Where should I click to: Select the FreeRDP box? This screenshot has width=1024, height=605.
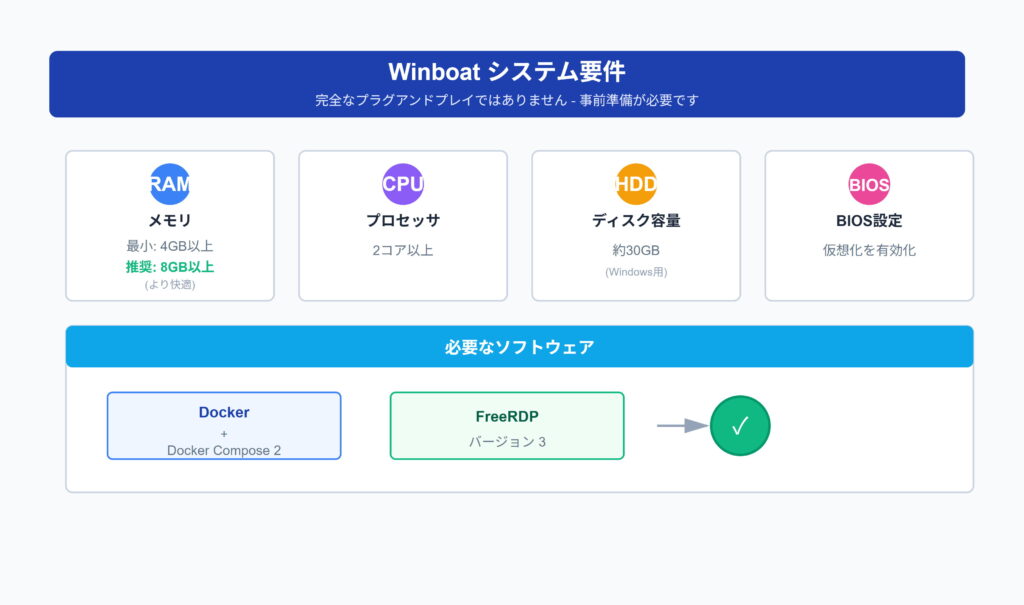click(x=507, y=426)
